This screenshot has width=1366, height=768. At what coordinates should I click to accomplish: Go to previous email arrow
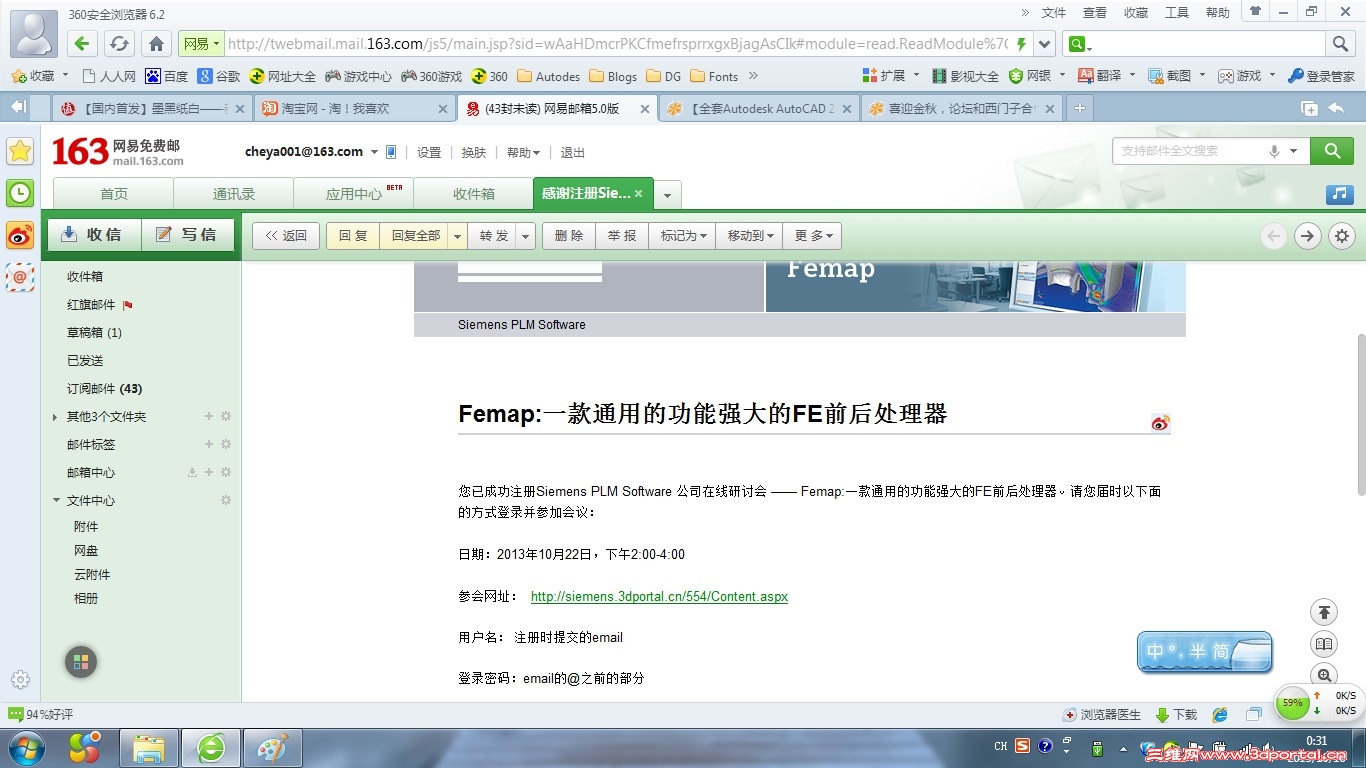(x=1273, y=236)
